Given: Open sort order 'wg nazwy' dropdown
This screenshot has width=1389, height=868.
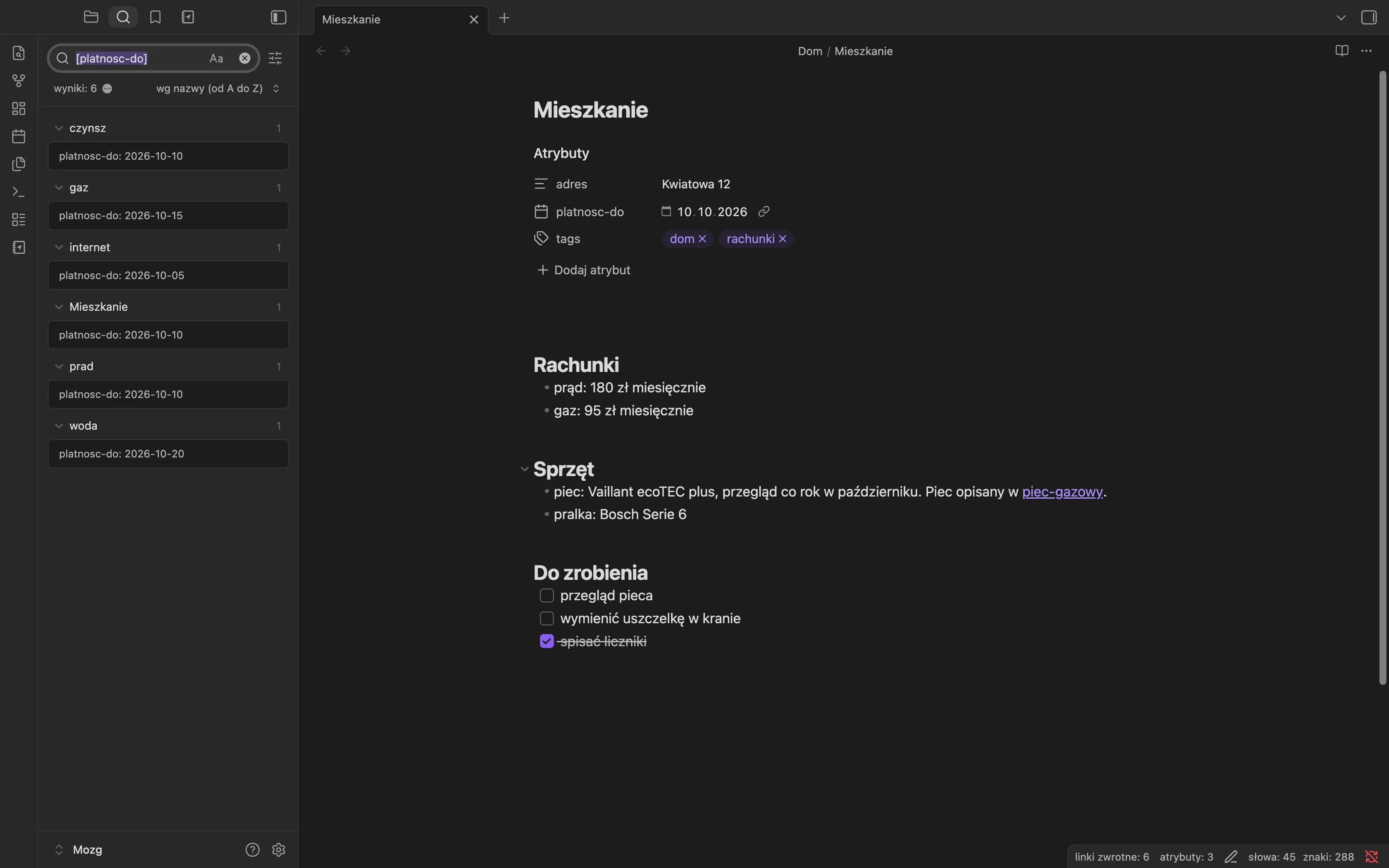Looking at the screenshot, I should [218, 89].
